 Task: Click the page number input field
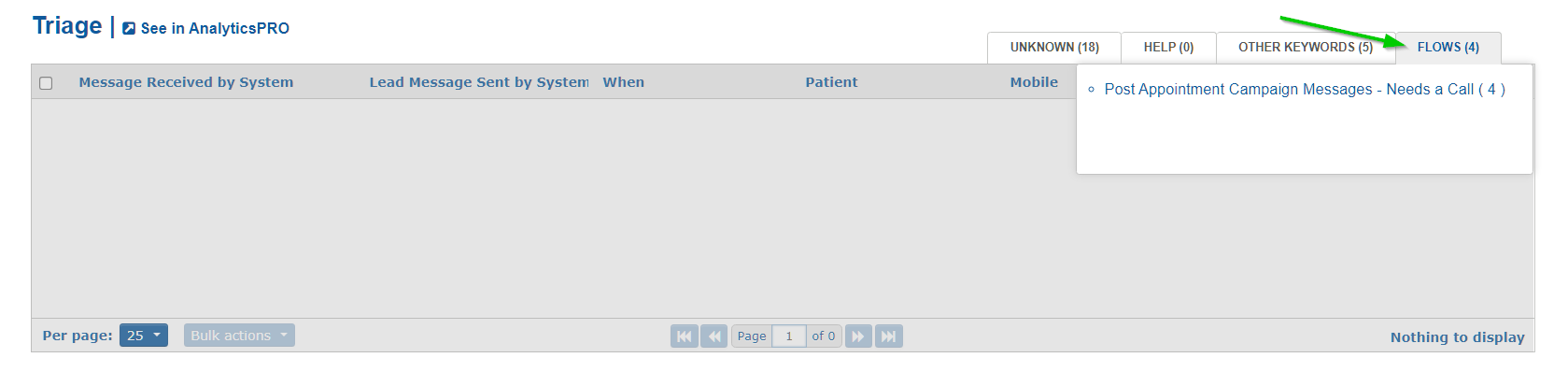pos(789,336)
